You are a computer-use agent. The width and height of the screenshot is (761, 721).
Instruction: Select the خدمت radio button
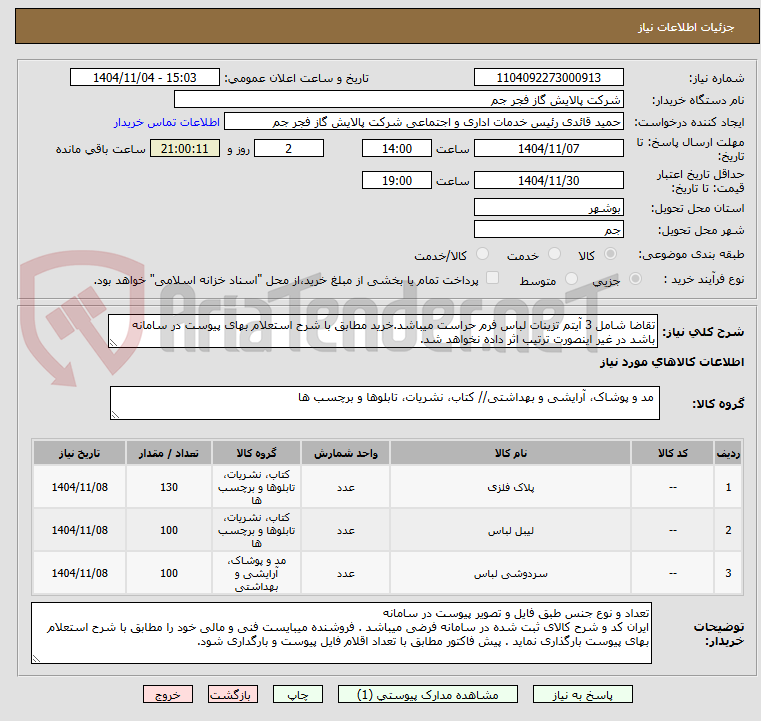pos(554,254)
